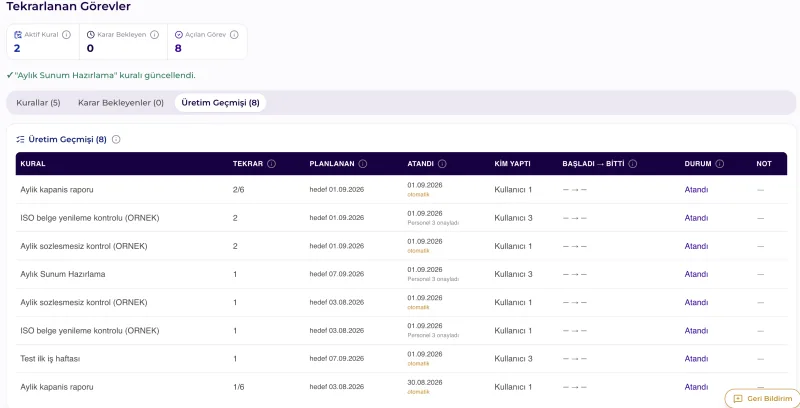Click Karar Bekleyen count 0
The width and height of the screenshot is (800, 408).
[90, 48]
